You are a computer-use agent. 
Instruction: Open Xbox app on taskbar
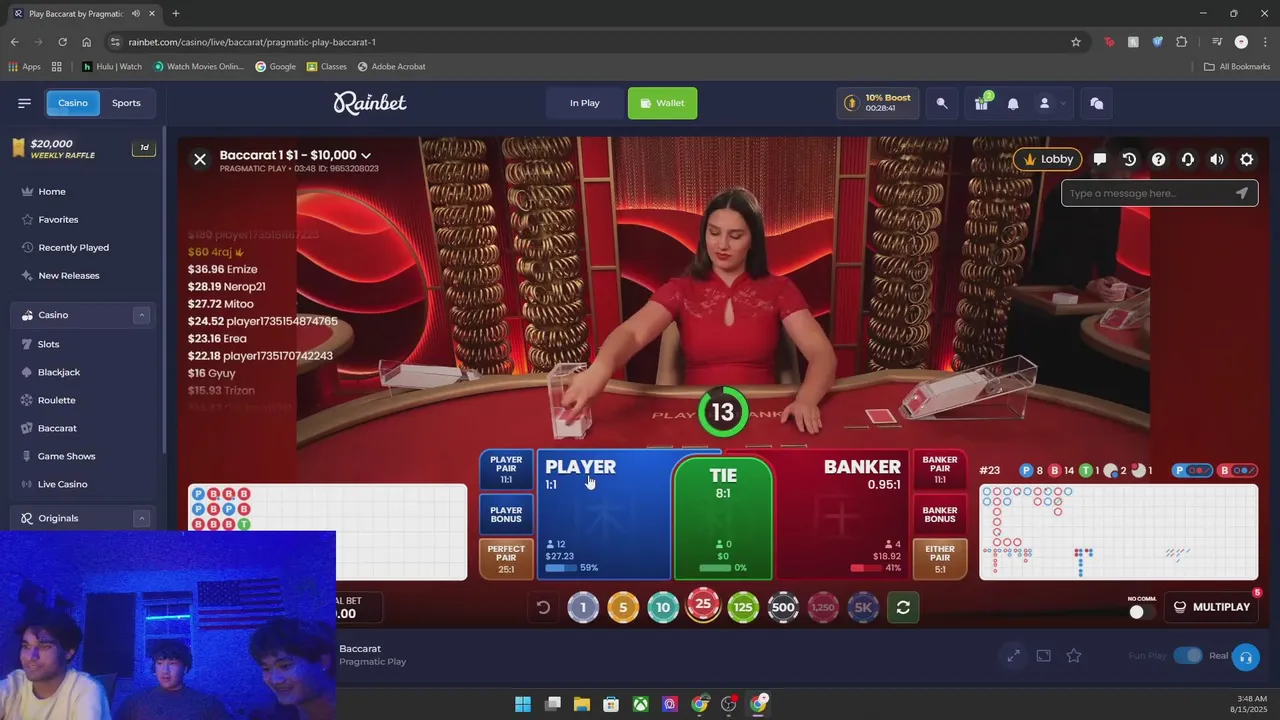641,704
